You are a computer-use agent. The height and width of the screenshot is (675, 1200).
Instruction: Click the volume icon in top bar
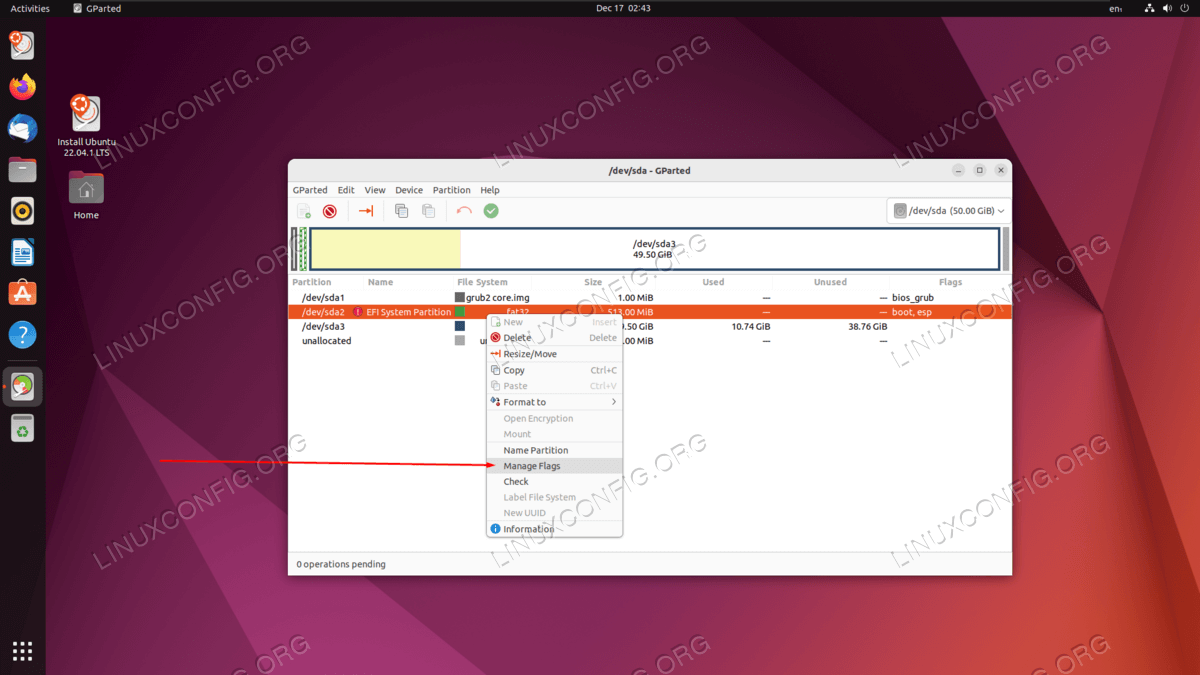click(1168, 8)
